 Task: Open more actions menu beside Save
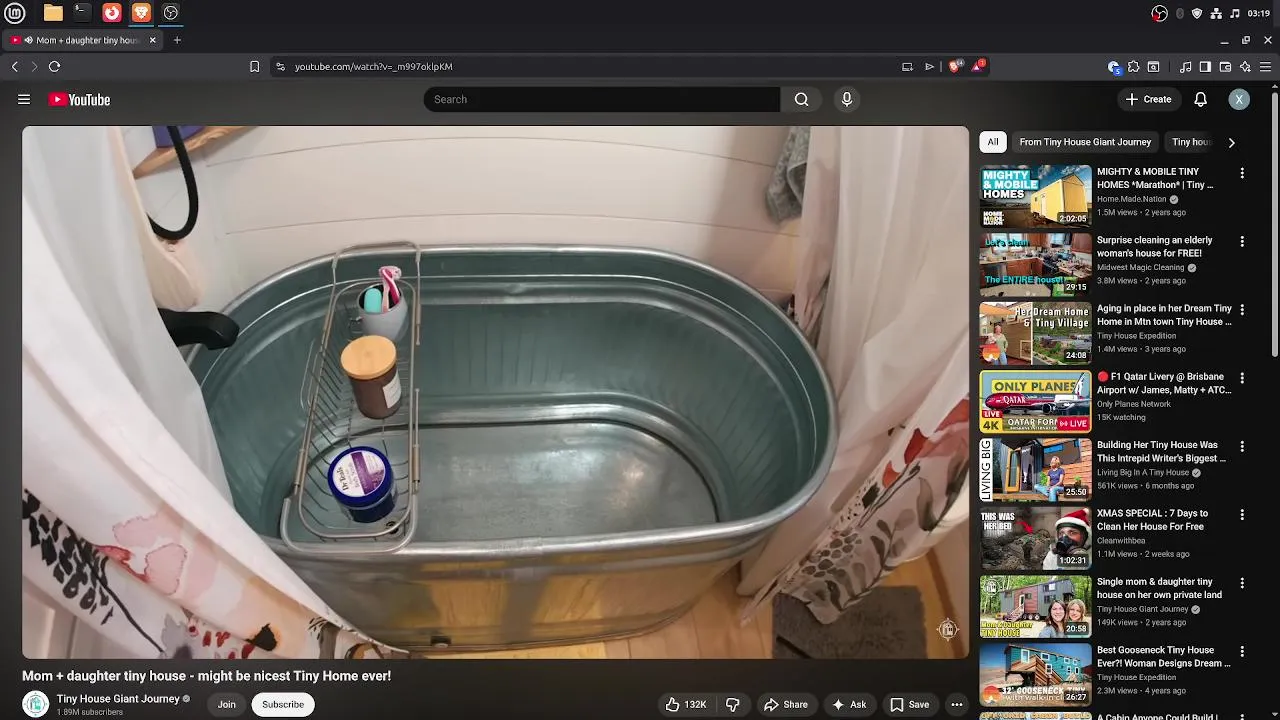click(x=956, y=704)
